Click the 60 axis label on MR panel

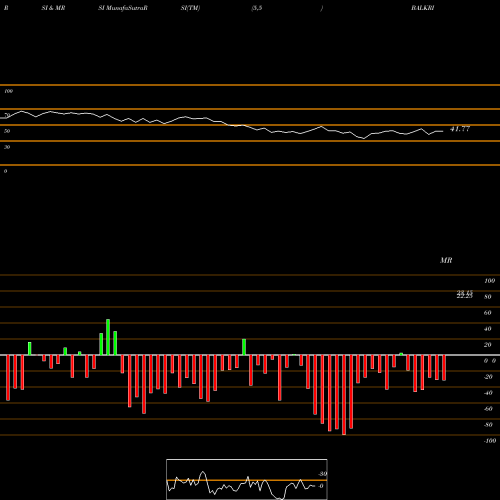pos(488,313)
